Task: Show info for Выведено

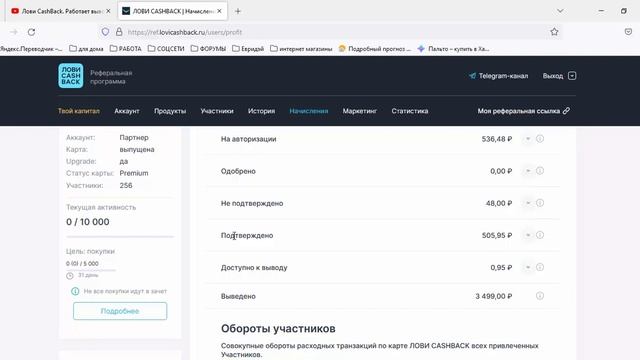Action: tap(540, 296)
